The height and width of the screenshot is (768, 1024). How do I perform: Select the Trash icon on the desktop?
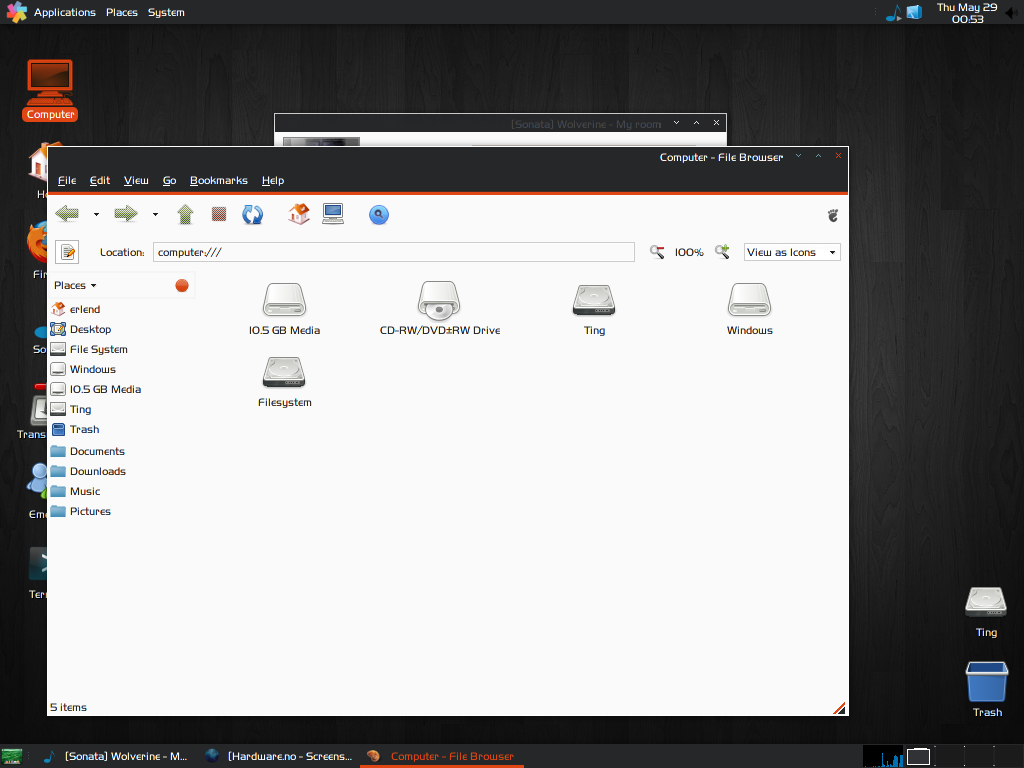(x=987, y=689)
